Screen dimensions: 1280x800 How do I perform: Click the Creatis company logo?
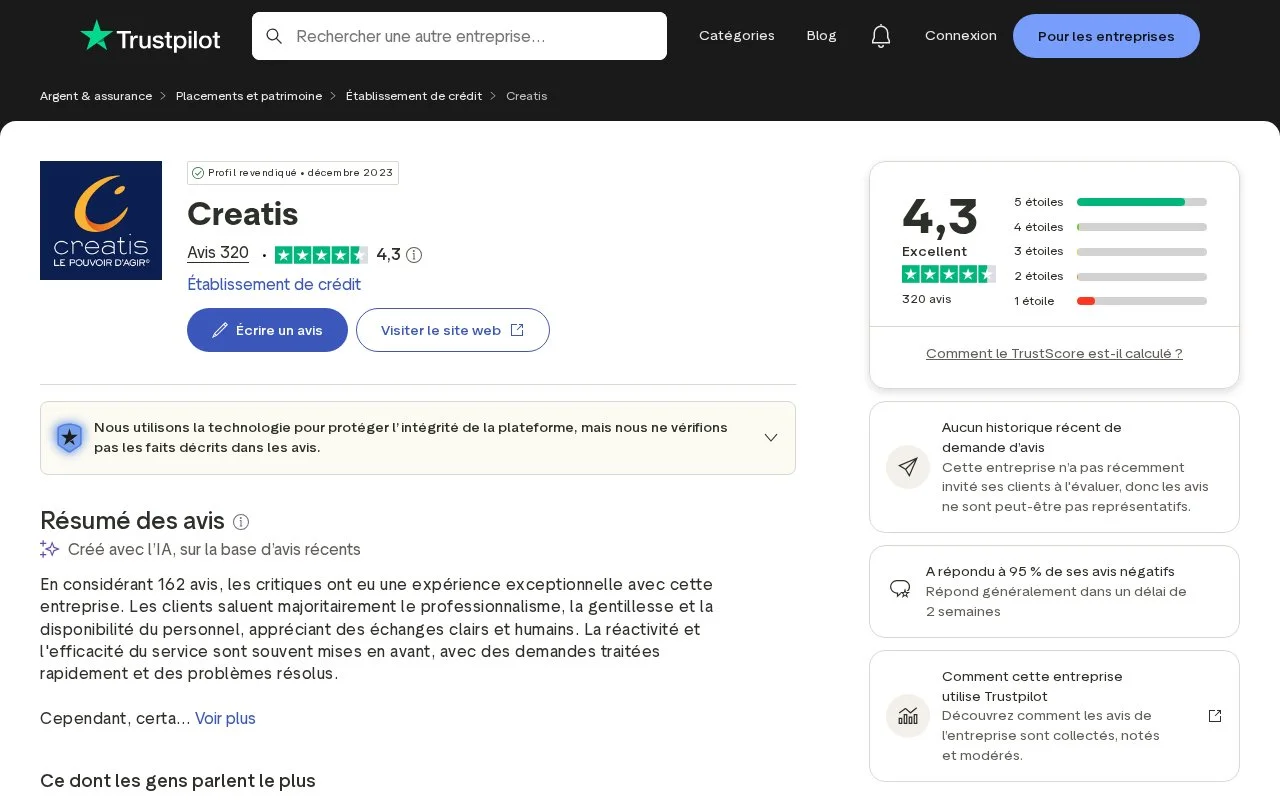(x=101, y=220)
